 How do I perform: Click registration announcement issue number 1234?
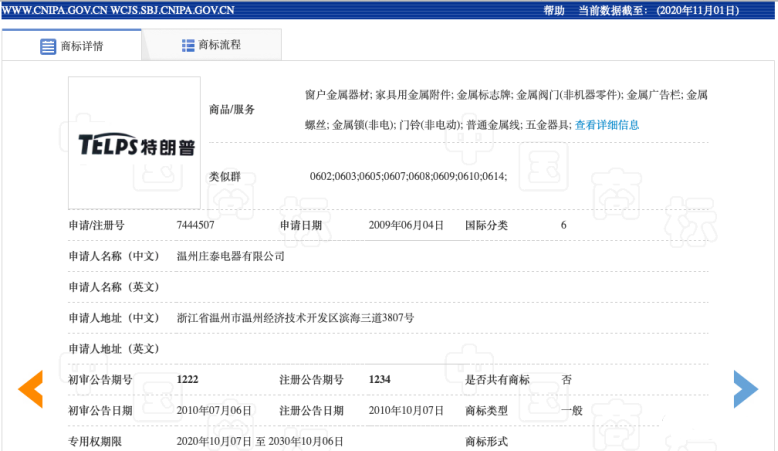click(x=380, y=380)
